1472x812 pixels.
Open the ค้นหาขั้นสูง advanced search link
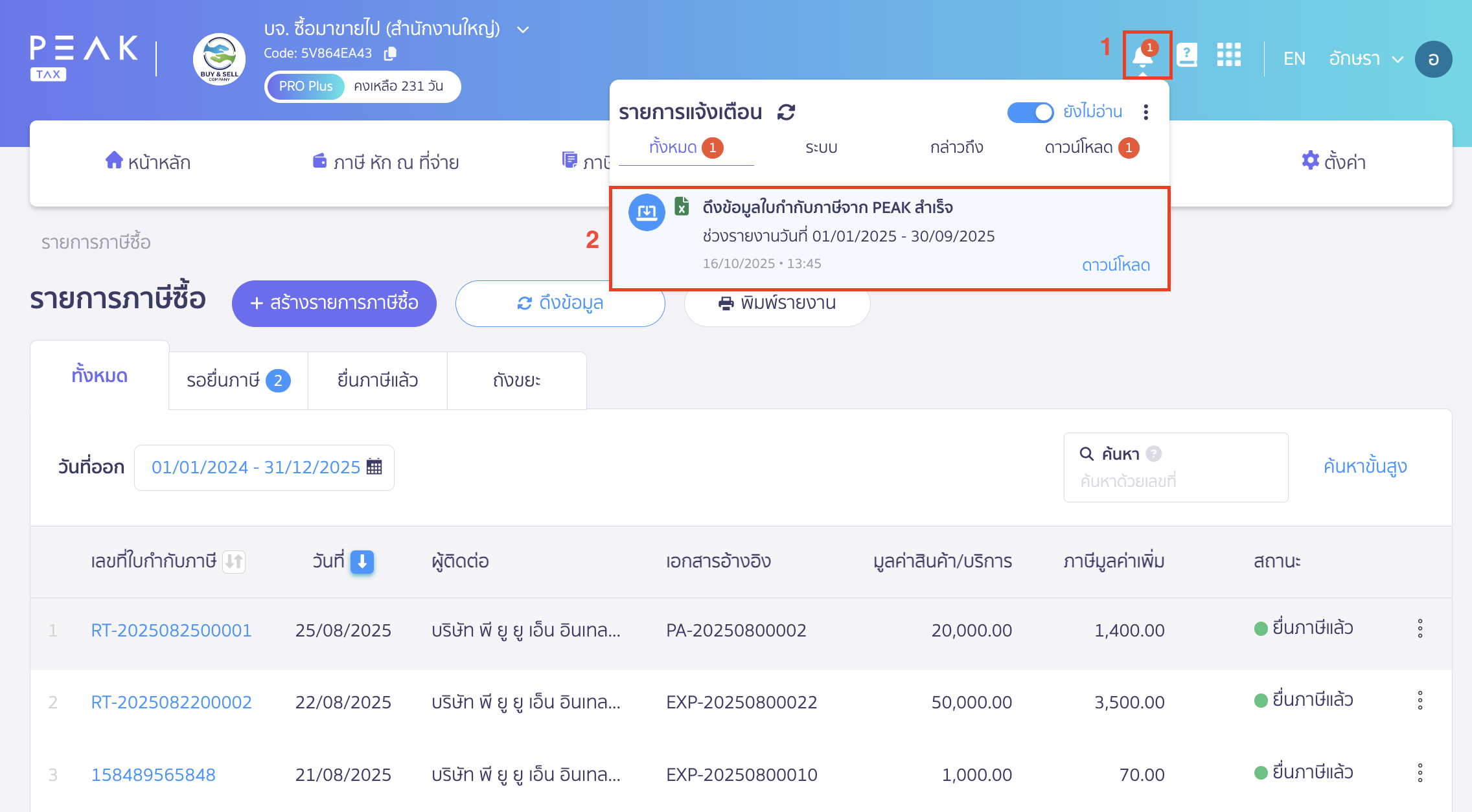[x=1365, y=466]
